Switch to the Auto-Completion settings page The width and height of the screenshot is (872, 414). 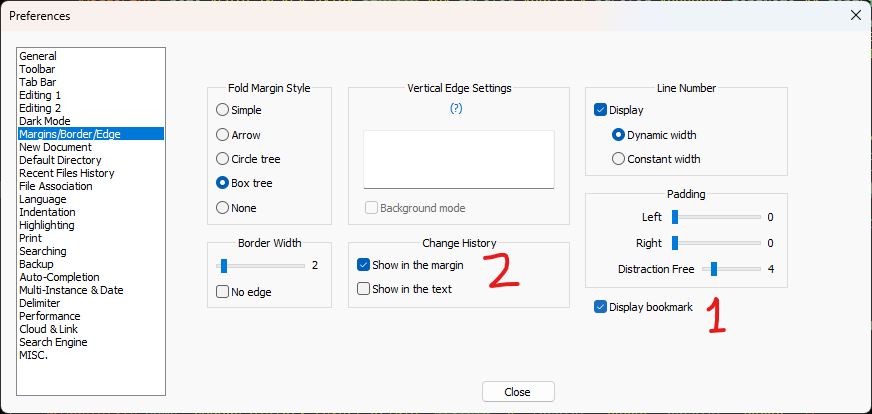click(x=59, y=277)
